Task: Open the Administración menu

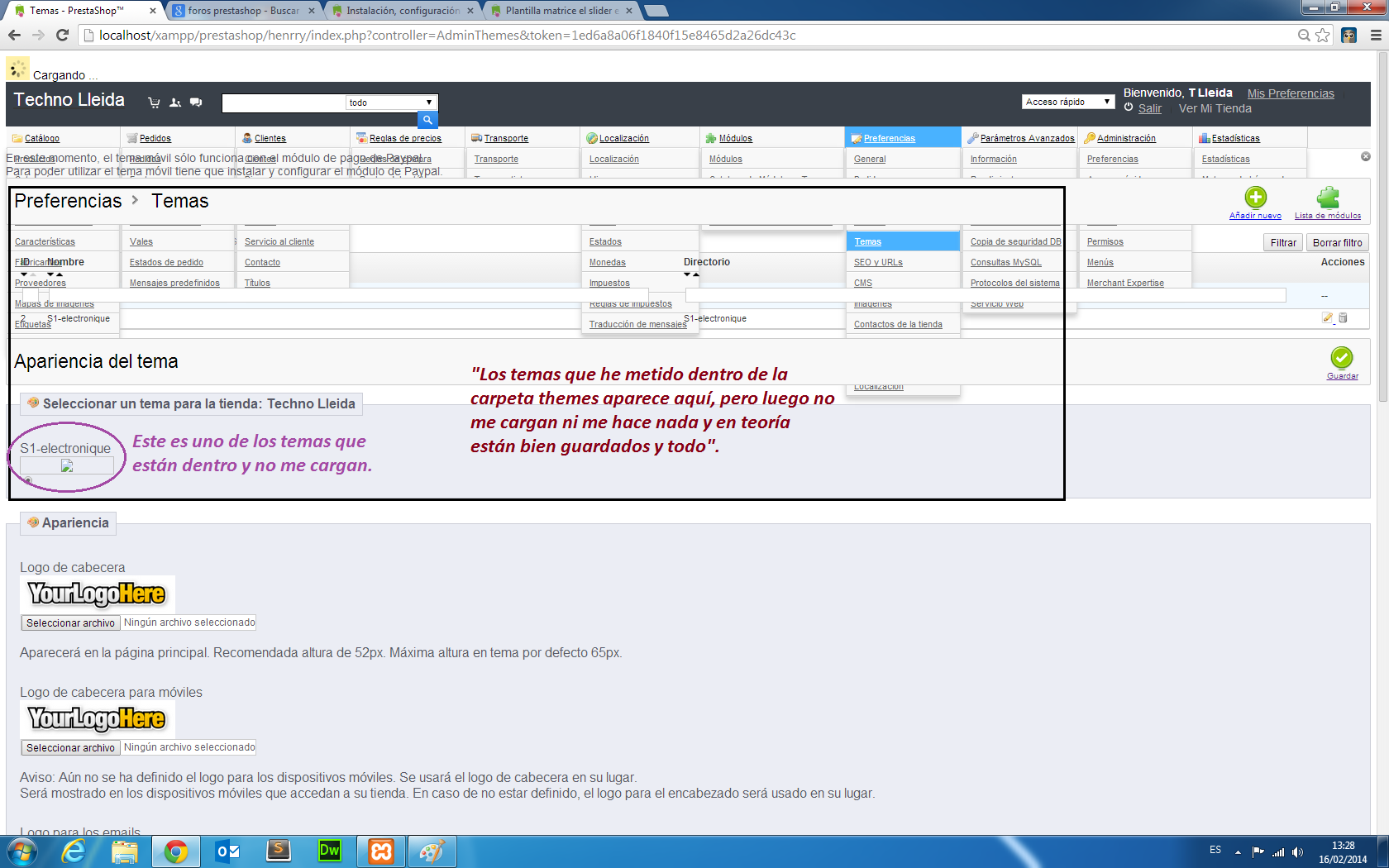Action: 1126,138
